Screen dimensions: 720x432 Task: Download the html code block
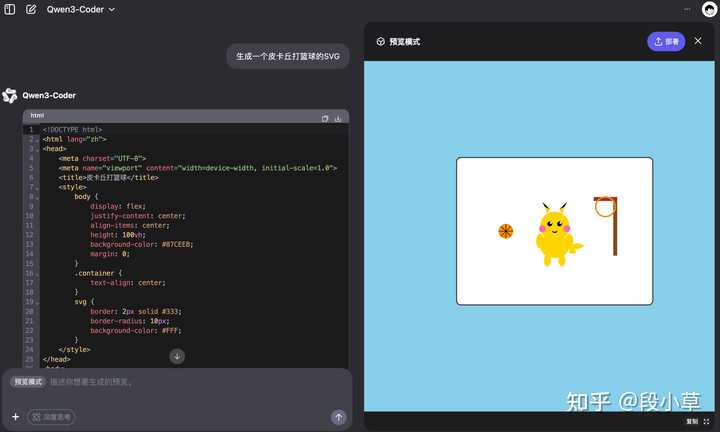pyautogui.click(x=338, y=118)
